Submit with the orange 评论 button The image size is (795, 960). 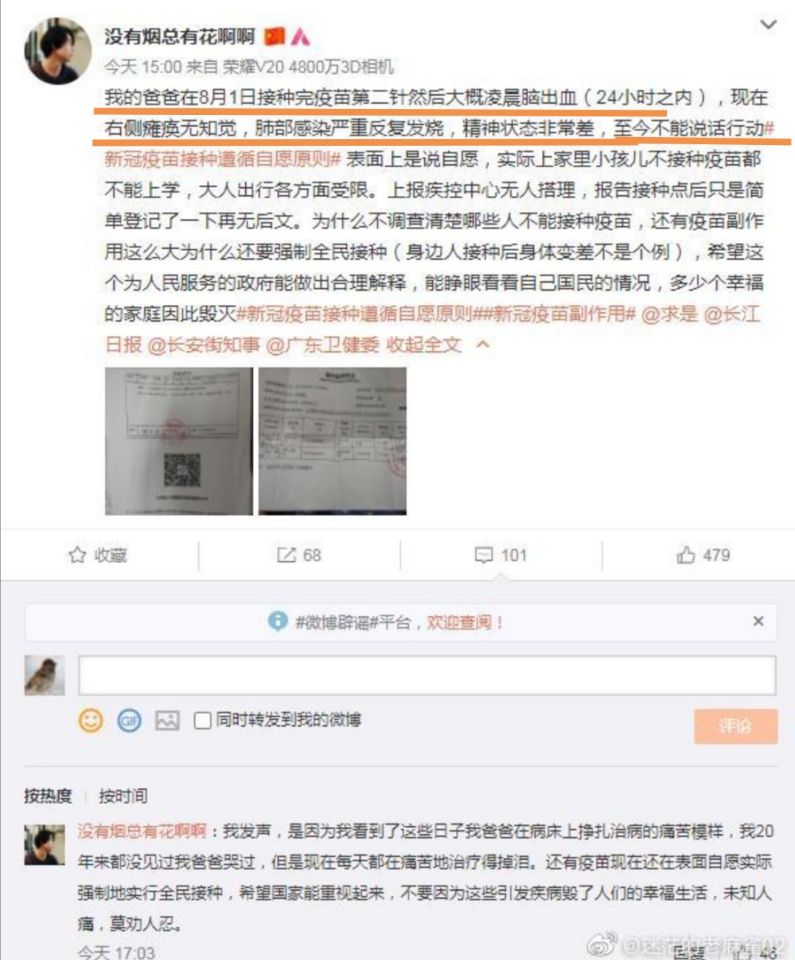click(x=736, y=726)
